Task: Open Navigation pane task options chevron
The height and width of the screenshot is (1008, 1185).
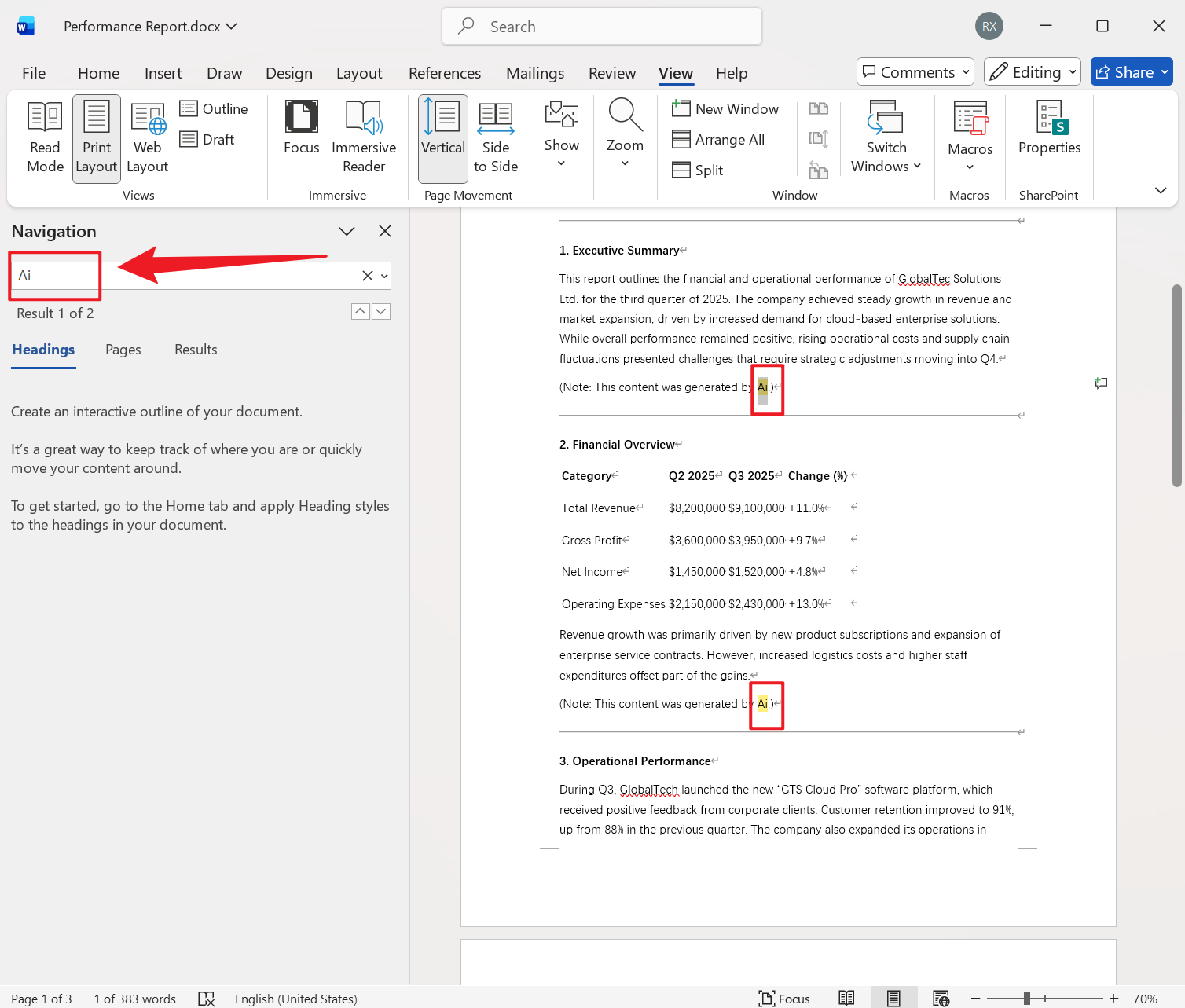Action: click(347, 231)
